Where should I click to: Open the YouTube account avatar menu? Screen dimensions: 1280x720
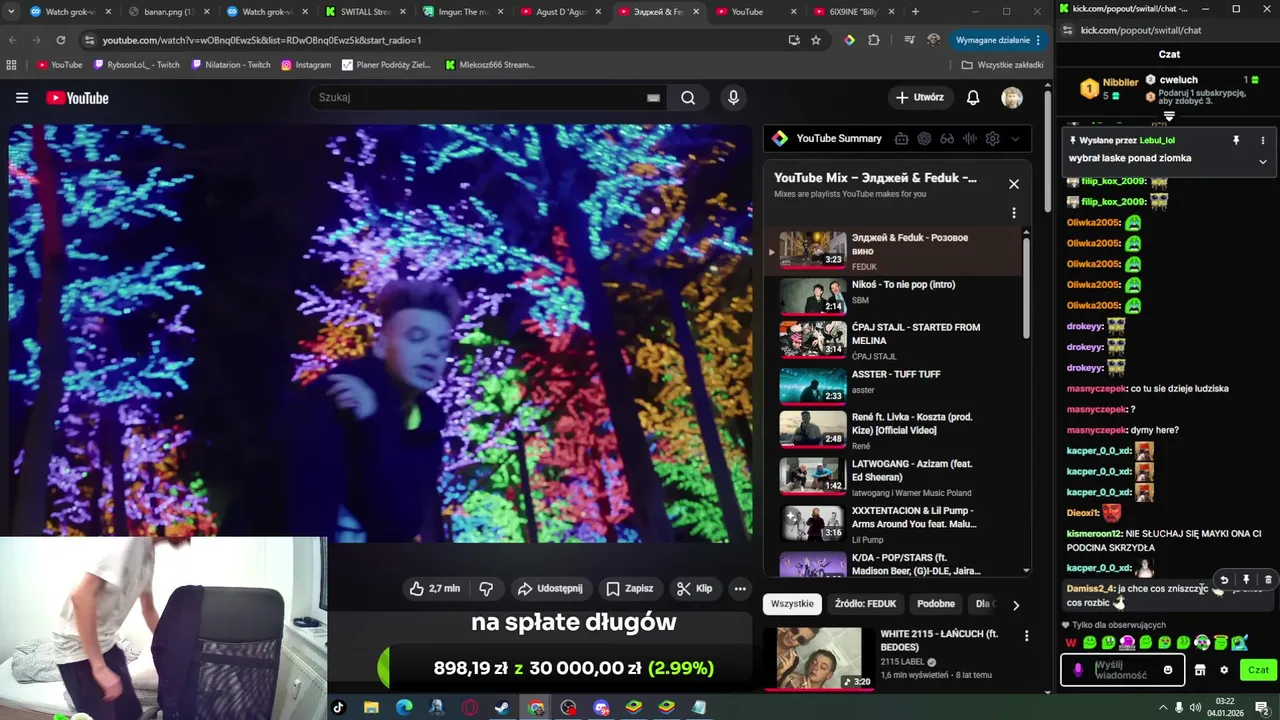coord(1012,98)
